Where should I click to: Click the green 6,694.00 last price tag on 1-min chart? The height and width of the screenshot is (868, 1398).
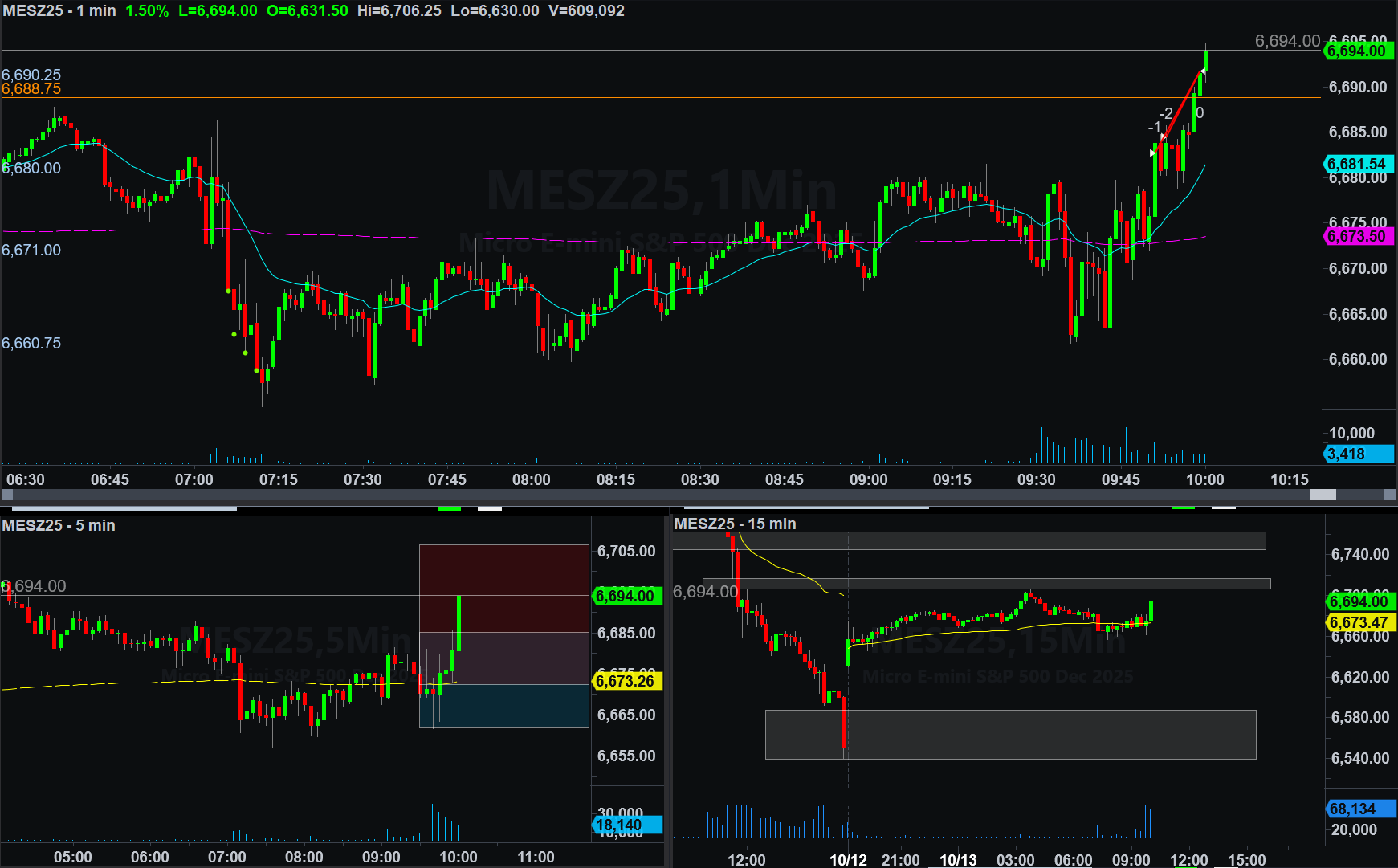pos(1356,51)
